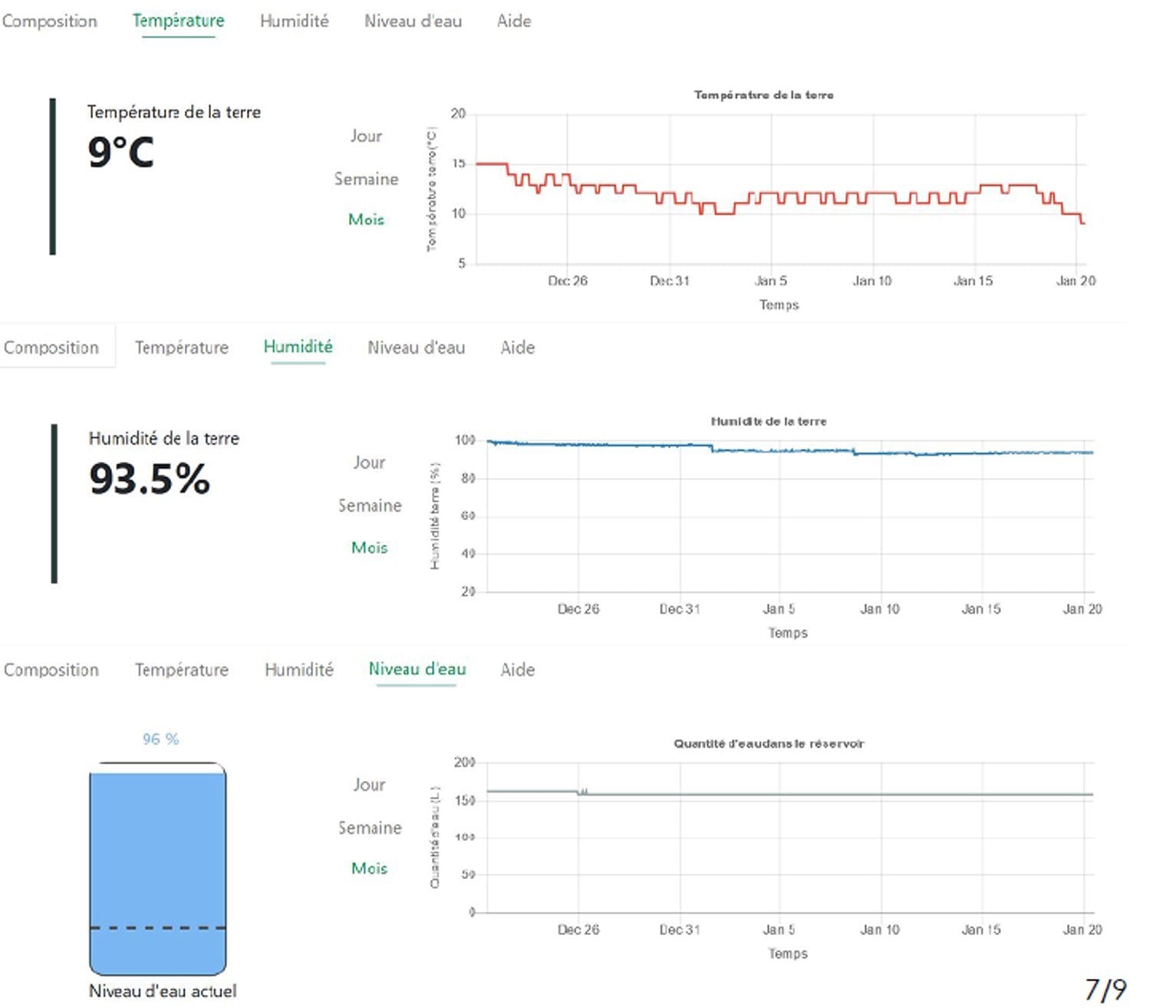
Task: Open Aide tab in humidity section
Action: (x=518, y=348)
